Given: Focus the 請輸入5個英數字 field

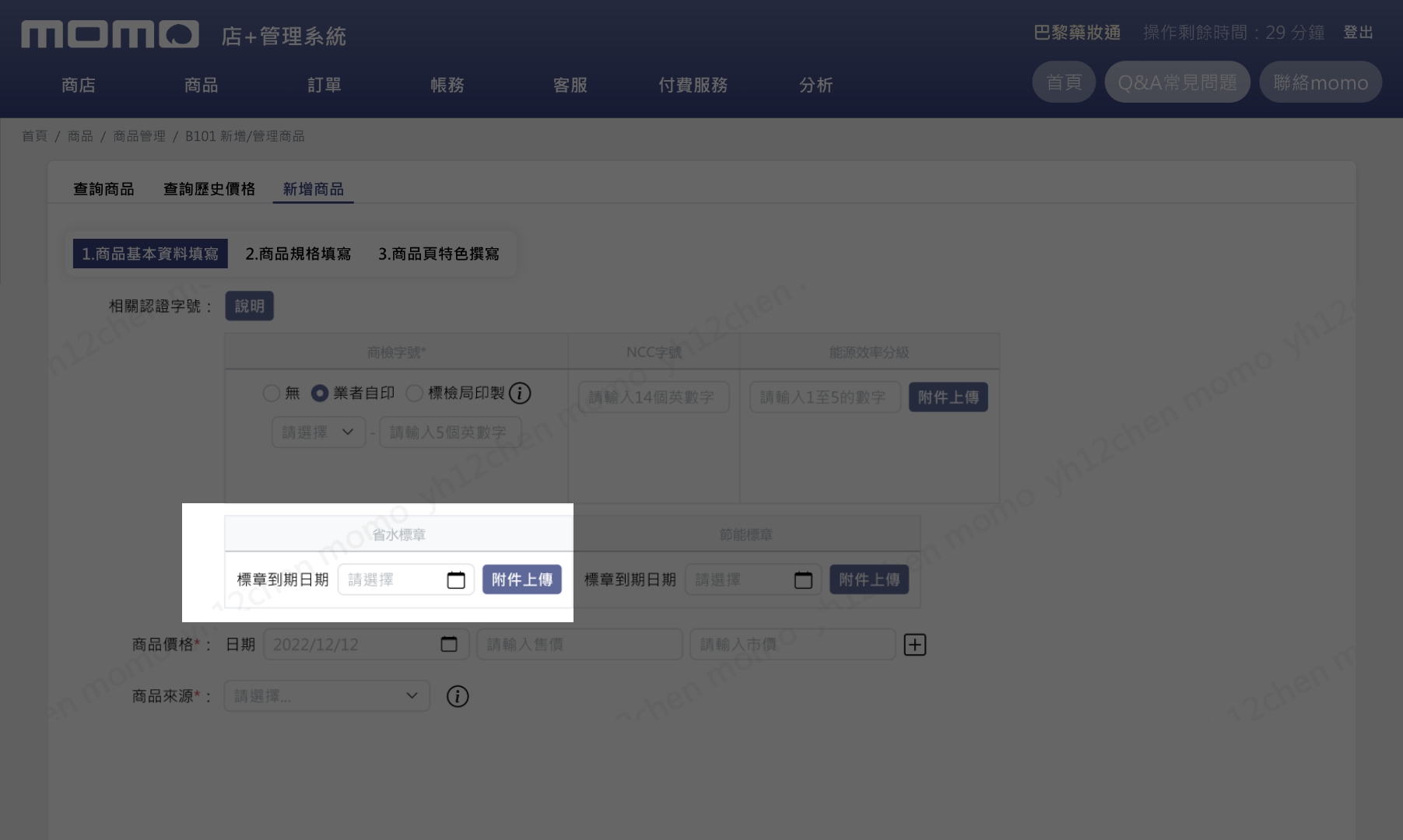Looking at the screenshot, I should 450,432.
